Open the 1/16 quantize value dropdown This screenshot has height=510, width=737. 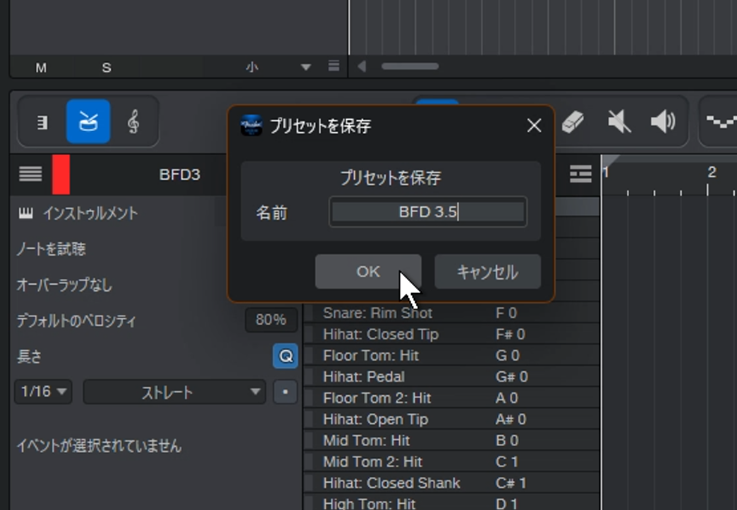coord(43,392)
